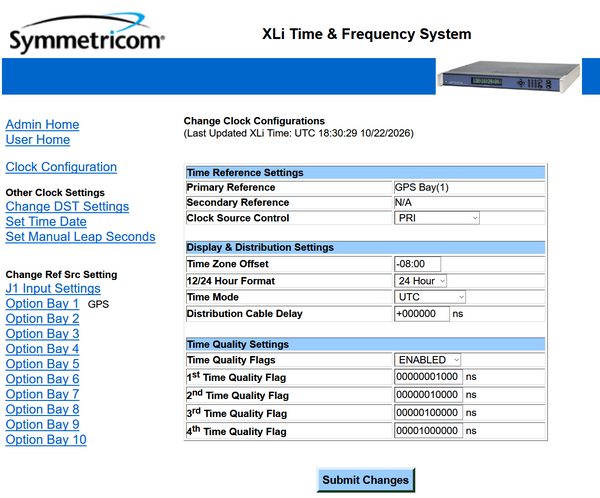Screen dimensions: 600x498
Task: Click the GPS Bay(1) primary reference value
Action: click(x=421, y=188)
